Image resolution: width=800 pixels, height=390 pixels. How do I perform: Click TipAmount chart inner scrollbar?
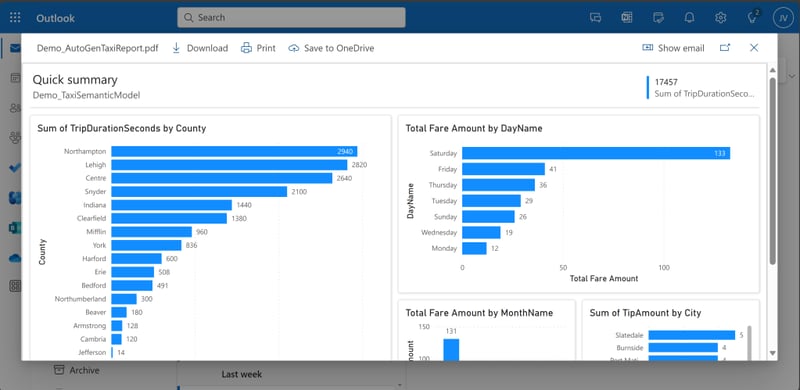pyautogui.click(x=749, y=343)
